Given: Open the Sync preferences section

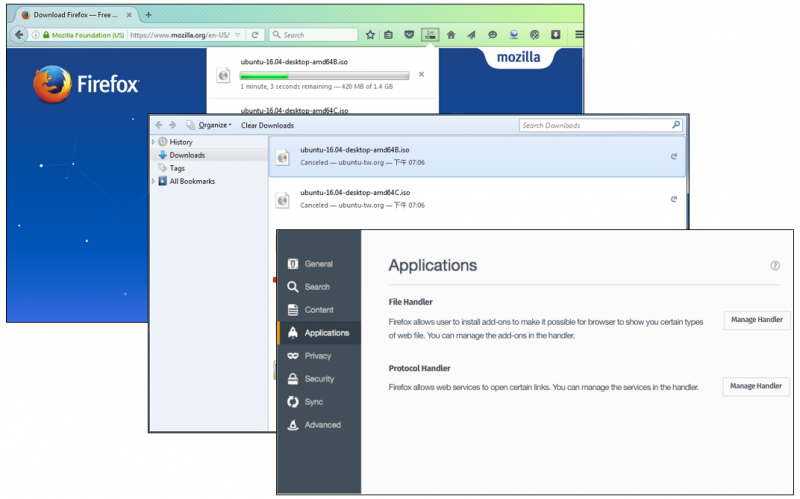Looking at the screenshot, I should (x=314, y=402).
